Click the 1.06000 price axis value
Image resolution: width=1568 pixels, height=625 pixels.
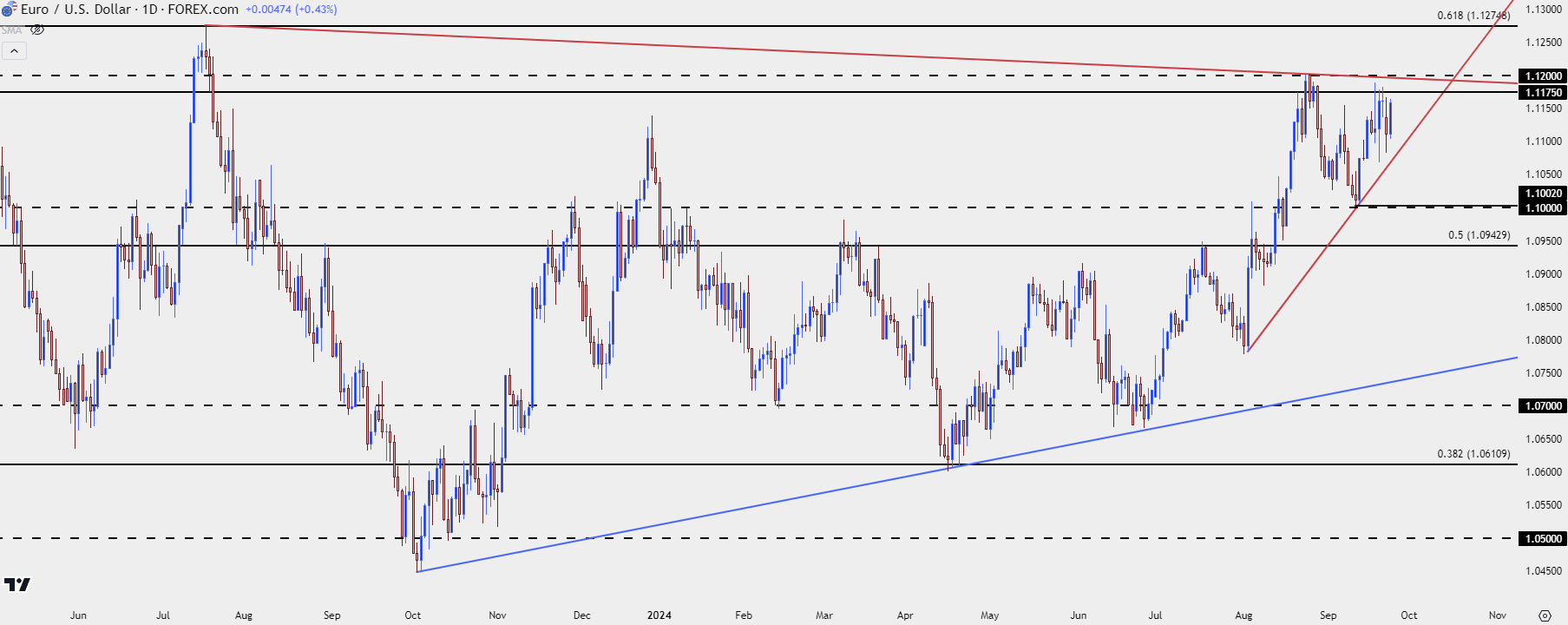pos(1544,472)
